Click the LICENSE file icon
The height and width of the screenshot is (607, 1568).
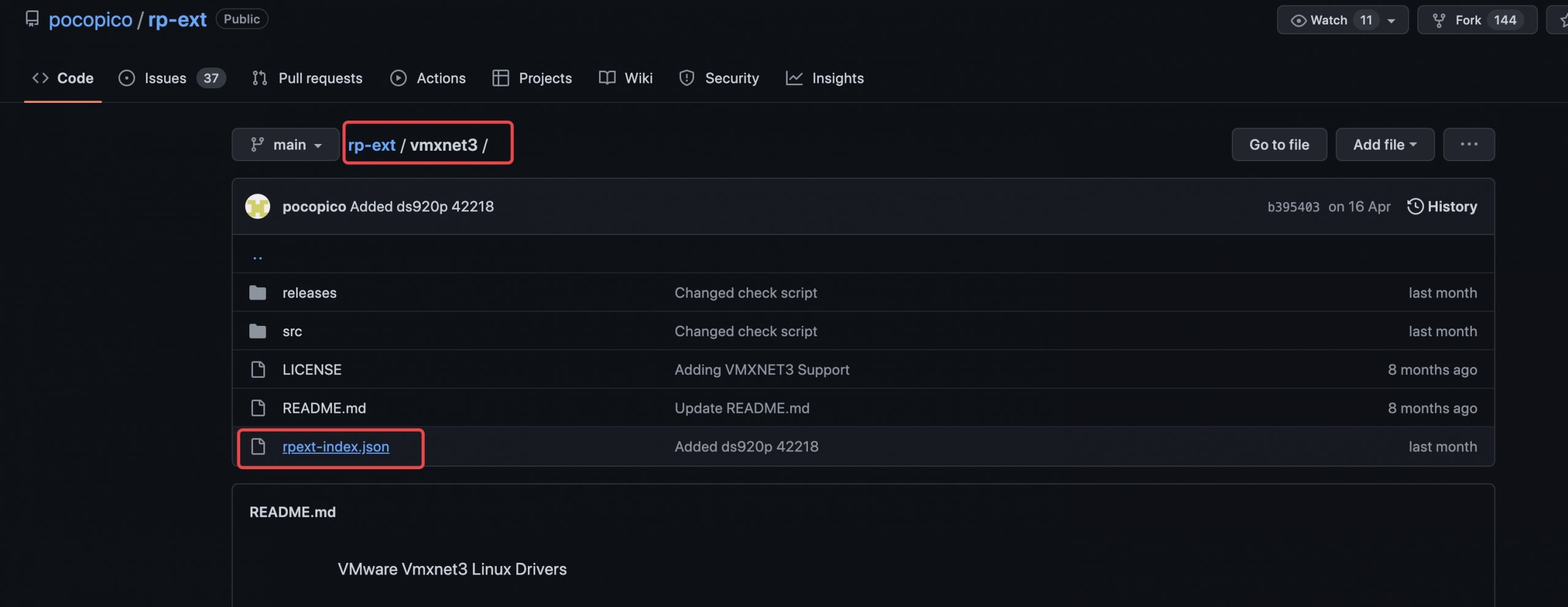pos(258,369)
